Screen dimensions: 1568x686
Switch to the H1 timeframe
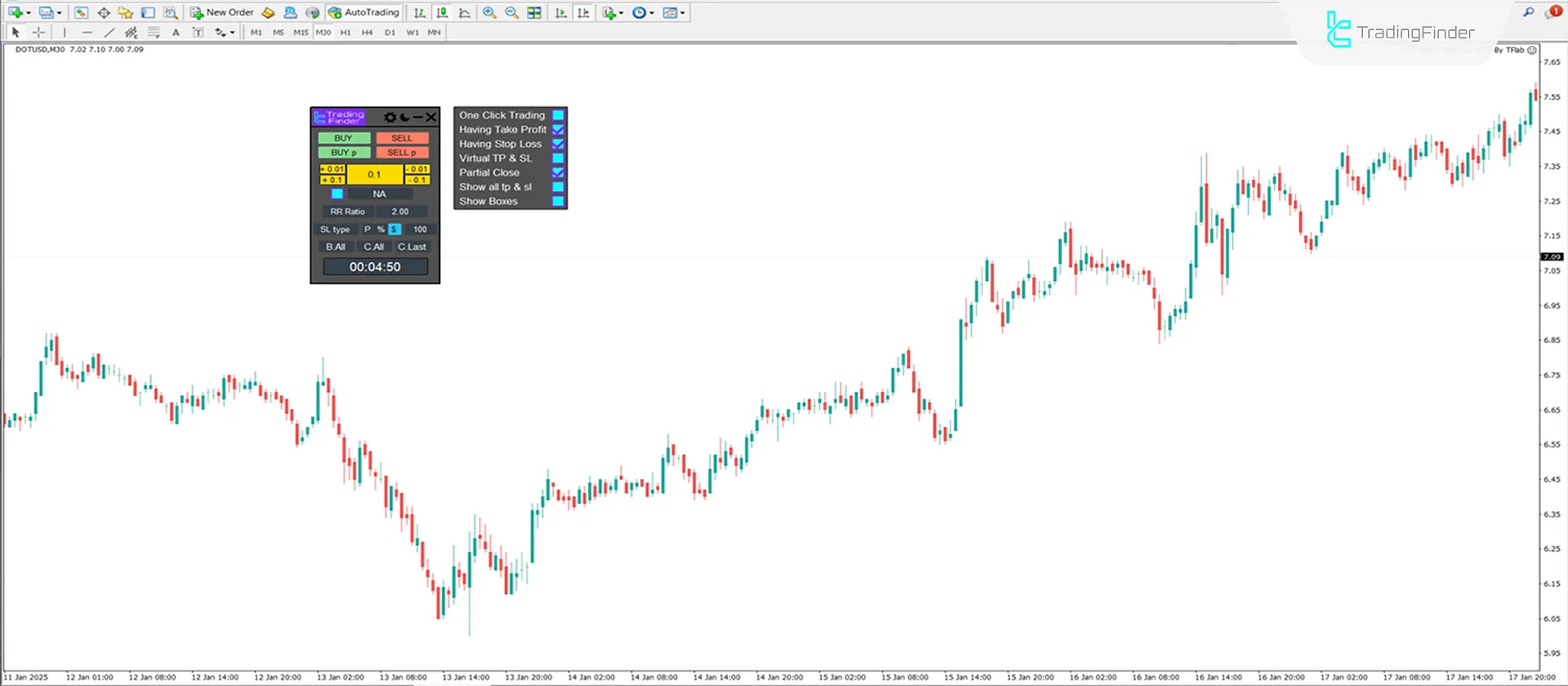pos(345,33)
